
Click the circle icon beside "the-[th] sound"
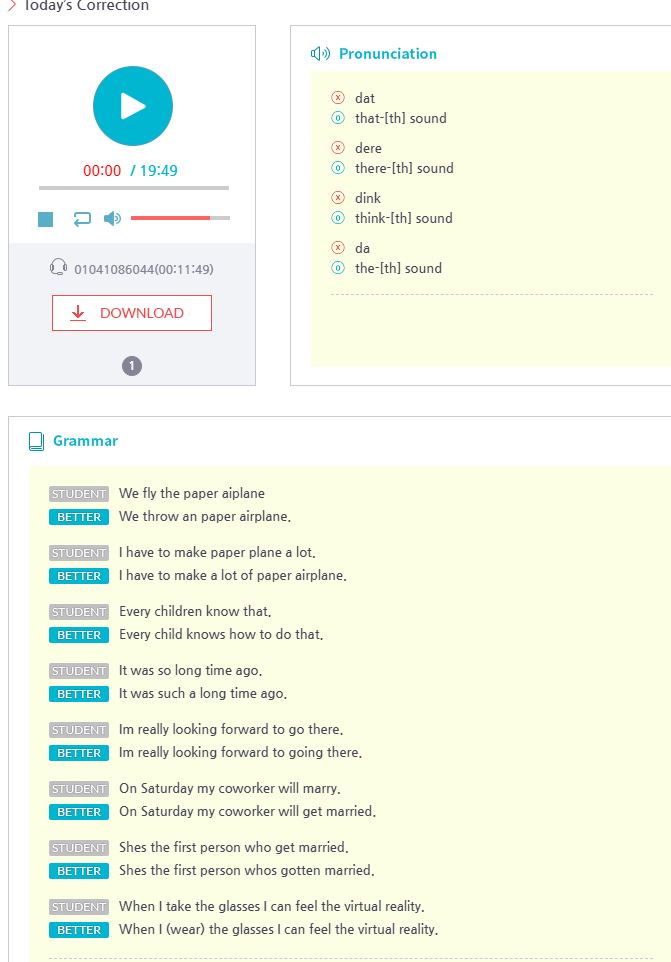pyautogui.click(x=338, y=268)
